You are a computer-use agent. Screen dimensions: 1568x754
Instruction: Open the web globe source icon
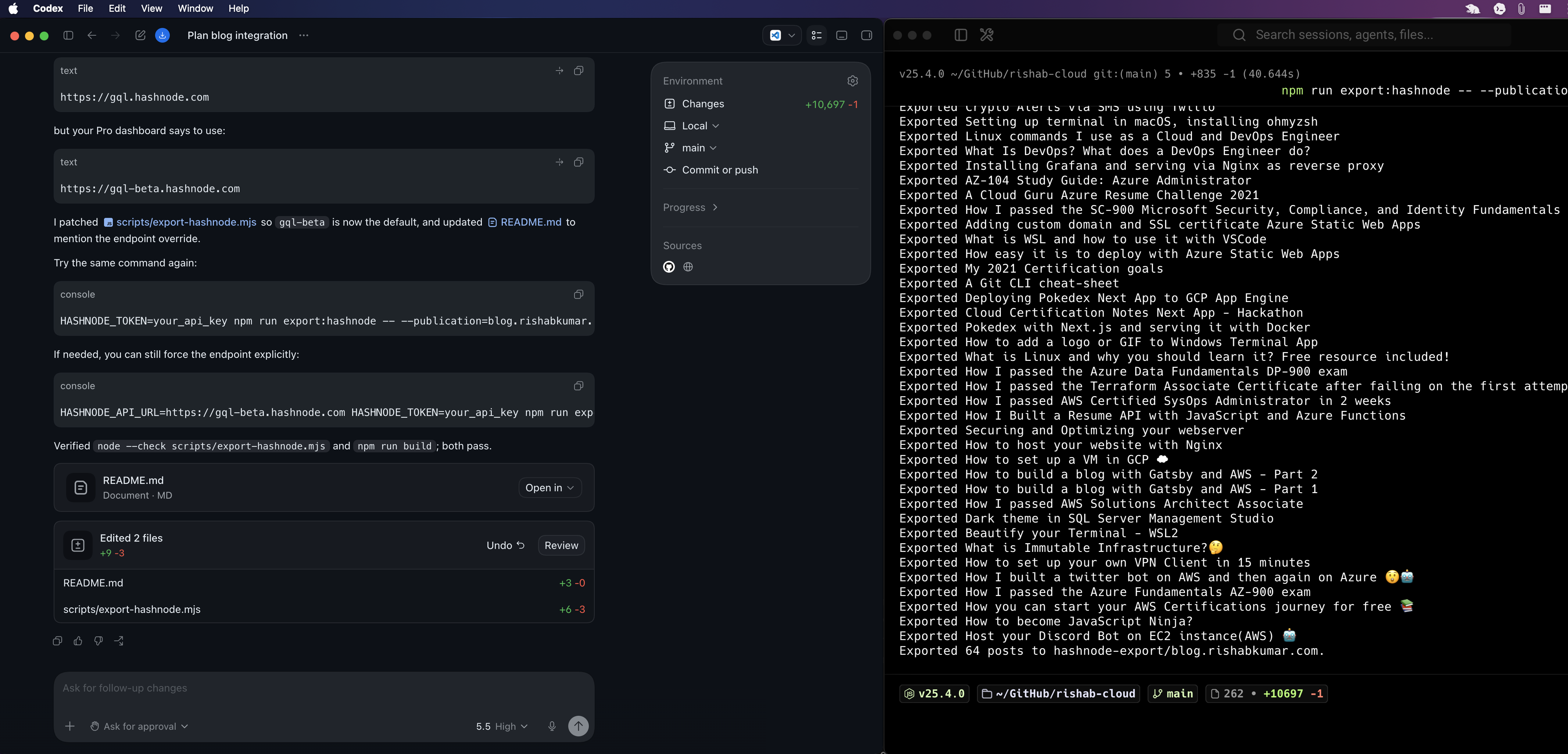pos(688,266)
